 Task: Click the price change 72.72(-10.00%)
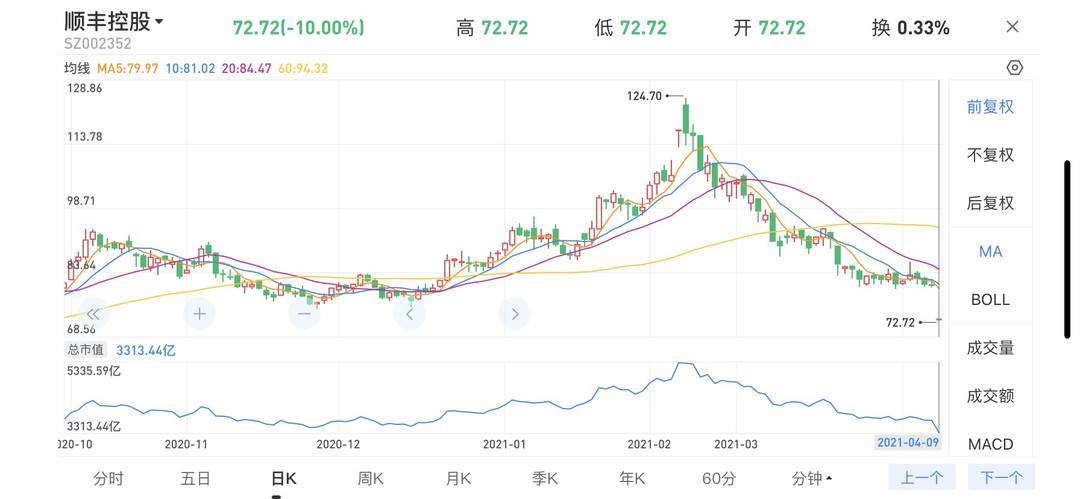[x=298, y=28]
